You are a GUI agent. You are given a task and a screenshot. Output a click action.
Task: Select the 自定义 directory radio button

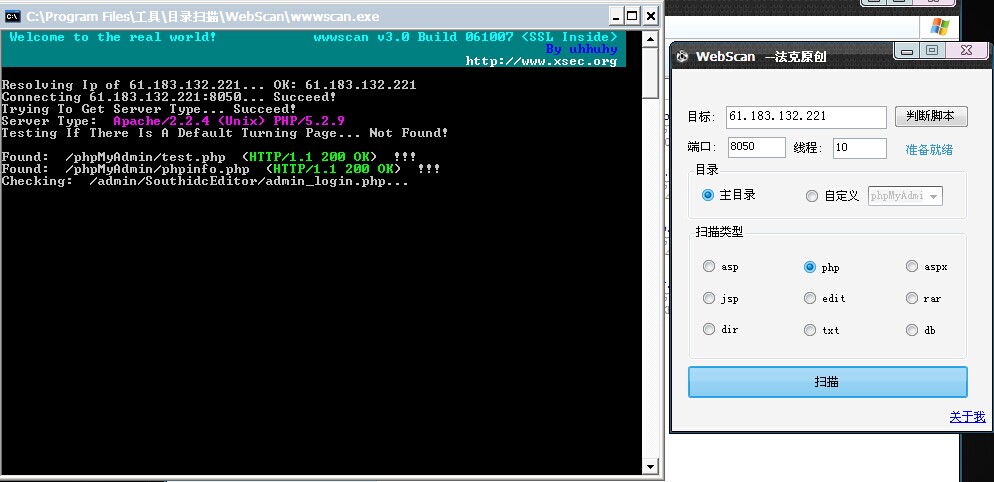(x=811, y=196)
